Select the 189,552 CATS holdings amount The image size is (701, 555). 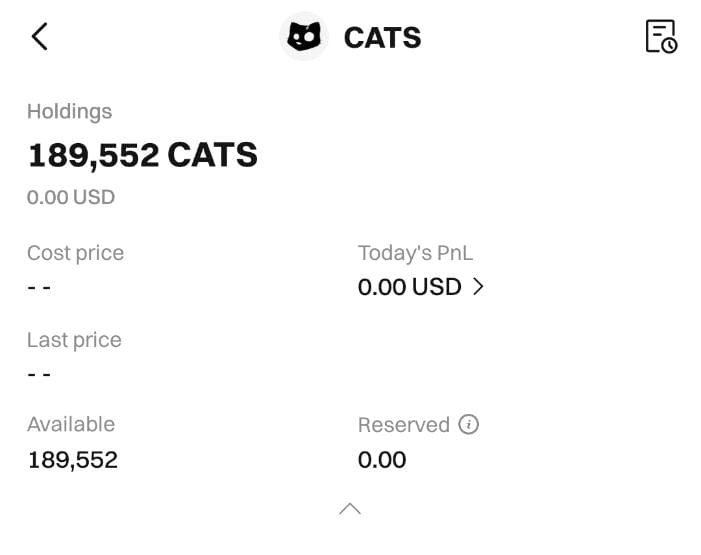[x=142, y=155]
